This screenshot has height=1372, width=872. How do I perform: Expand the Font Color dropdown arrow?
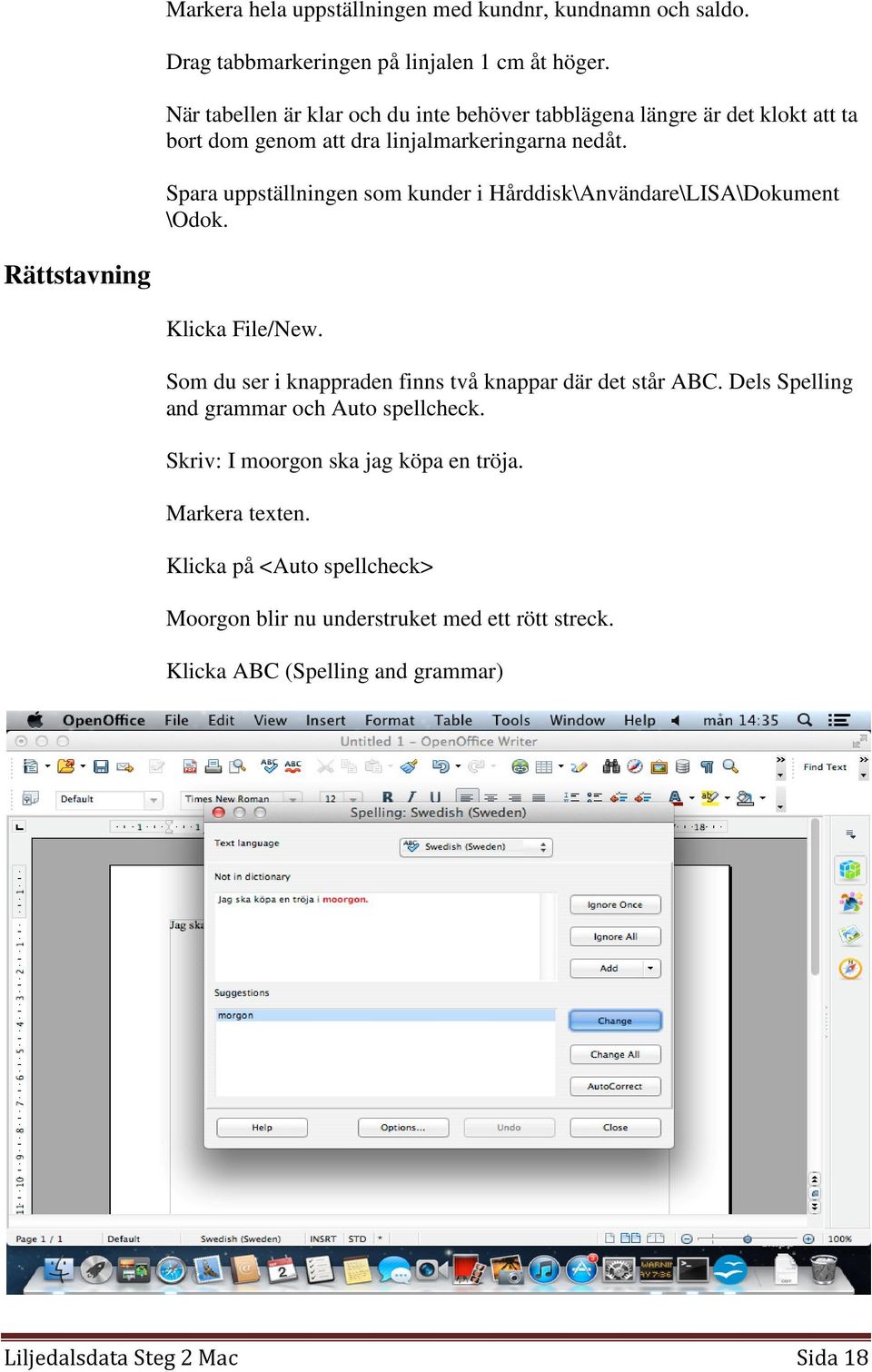point(691,799)
